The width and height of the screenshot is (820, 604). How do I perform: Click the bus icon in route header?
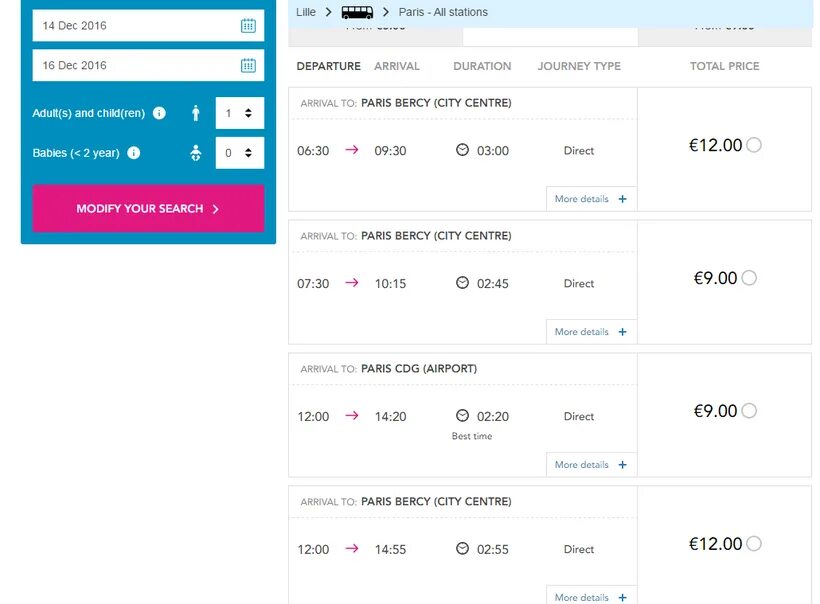click(357, 12)
